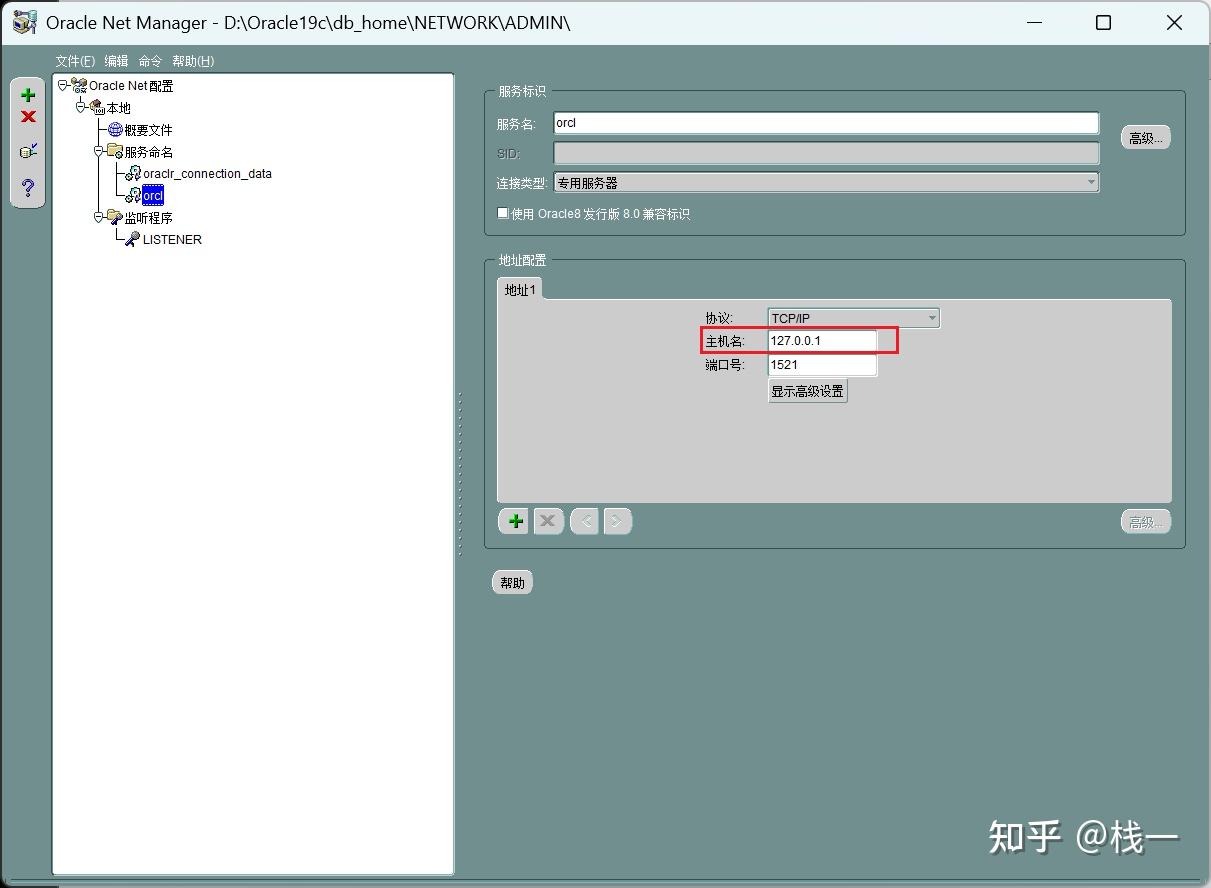Click the green plus create icon in the left toolbar
This screenshot has height=888, width=1211.
point(28,95)
